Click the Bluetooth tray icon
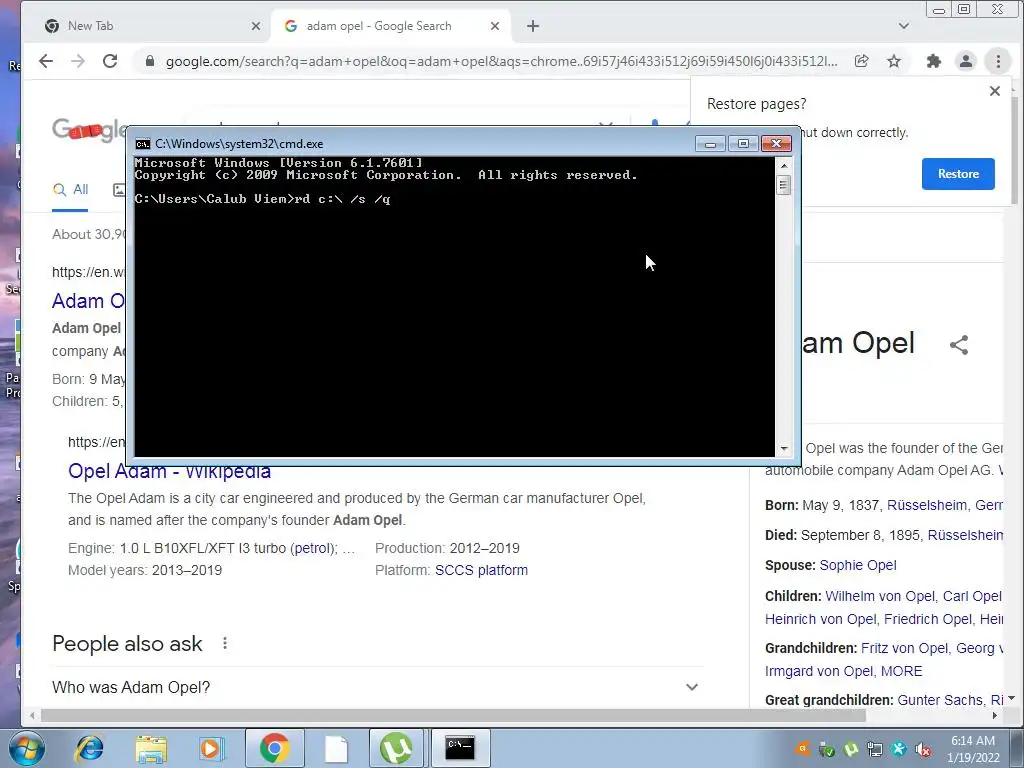1024x768 pixels. point(899,750)
